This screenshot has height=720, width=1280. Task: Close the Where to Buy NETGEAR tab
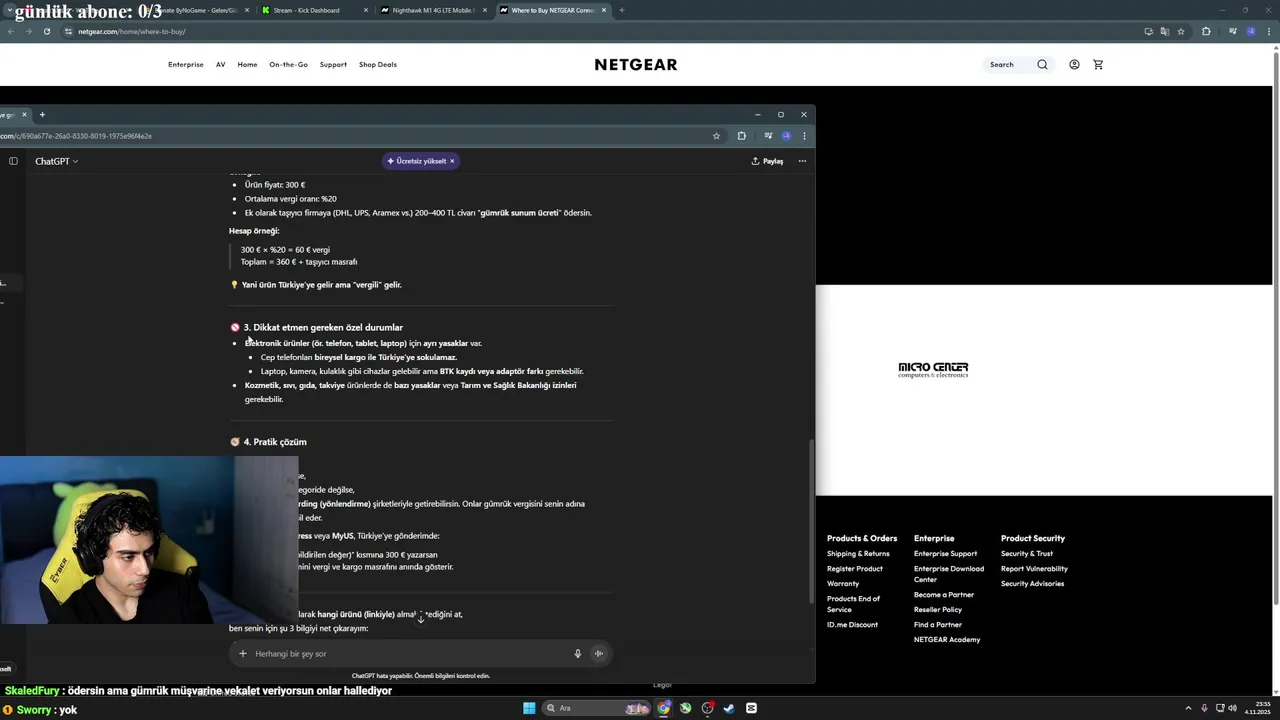point(604,10)
